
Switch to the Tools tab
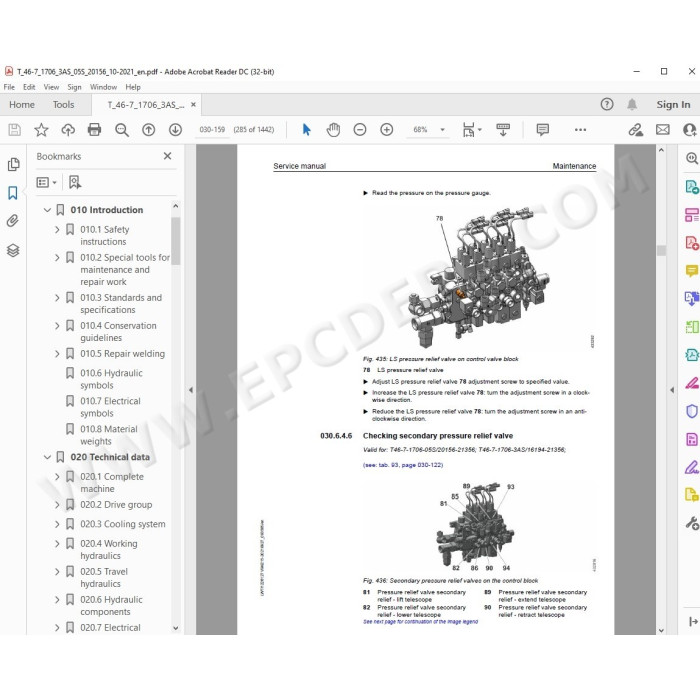click(x=63, y=104)
